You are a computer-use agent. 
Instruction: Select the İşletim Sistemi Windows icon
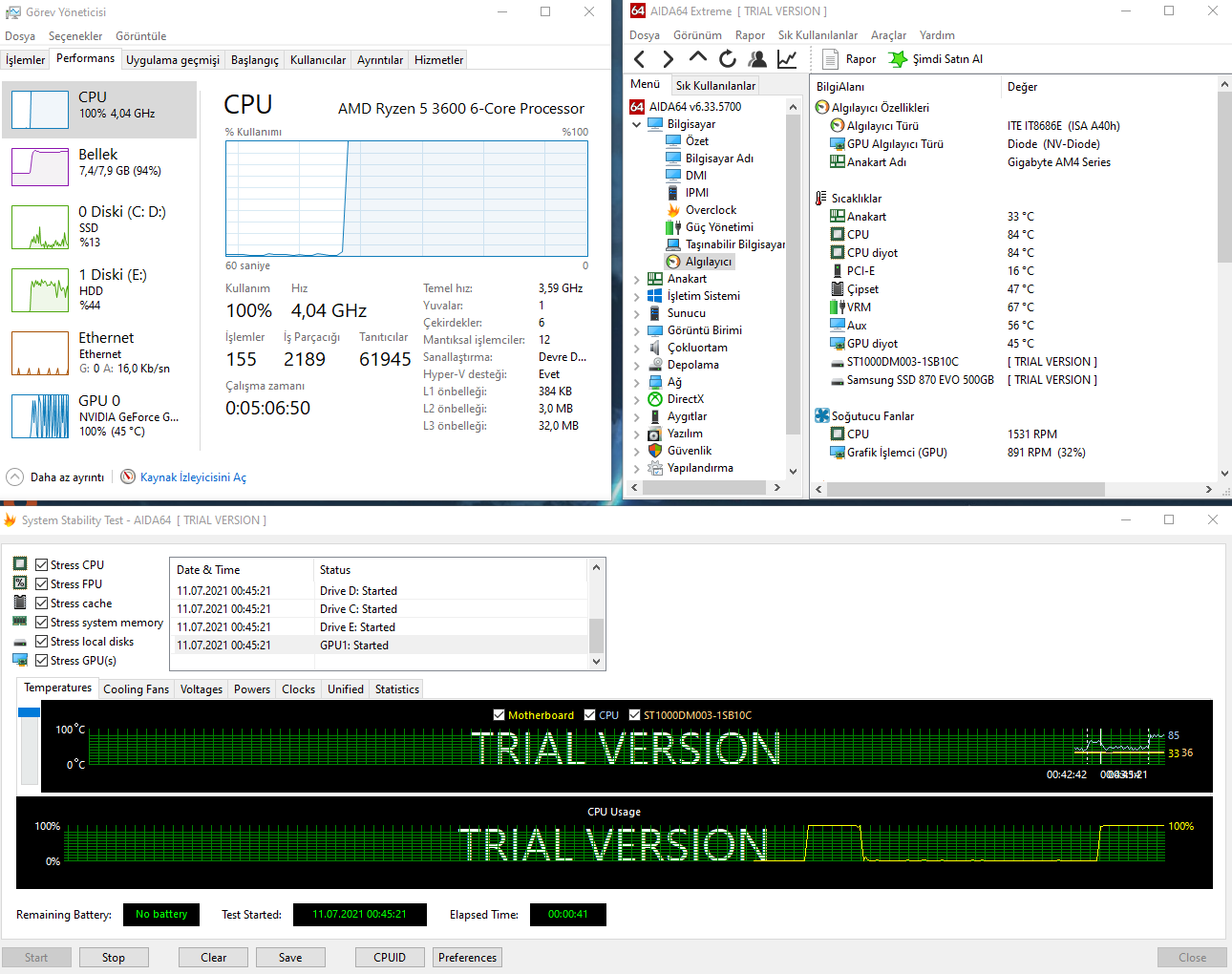(655, 296)
